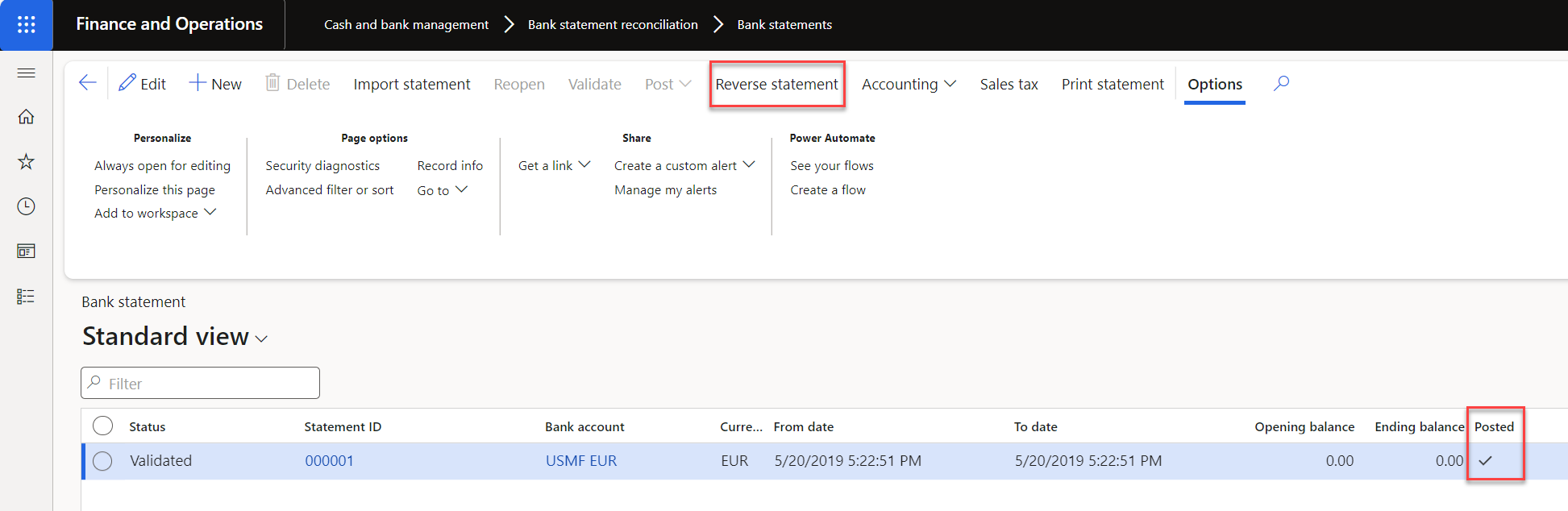The height and width of the screenshot is (511, 1568).
Task: Click Always open for editing
Action: [x=162, y=166]
